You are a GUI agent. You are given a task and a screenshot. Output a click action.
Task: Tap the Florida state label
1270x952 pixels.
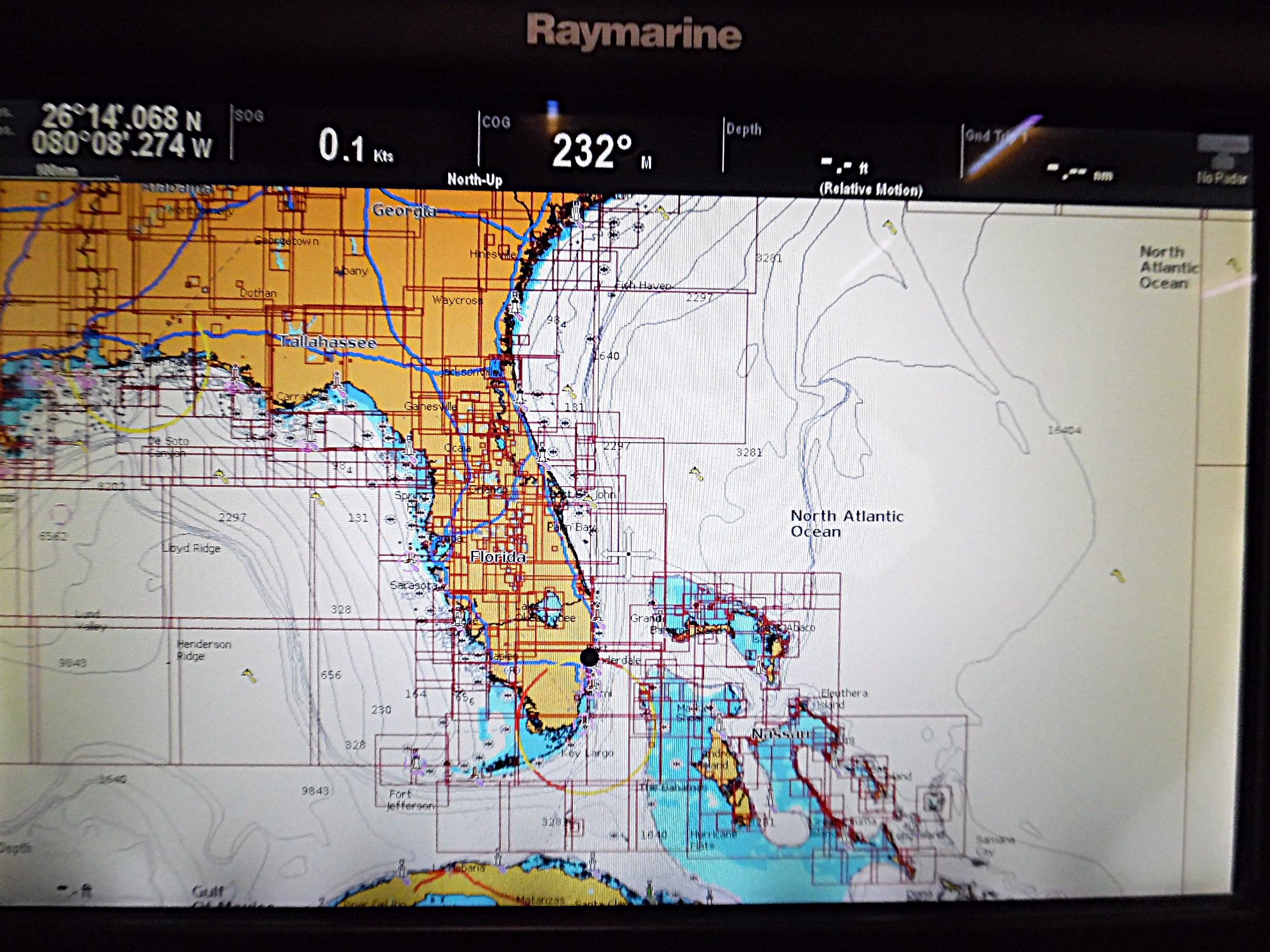click(x=498, y=557)
